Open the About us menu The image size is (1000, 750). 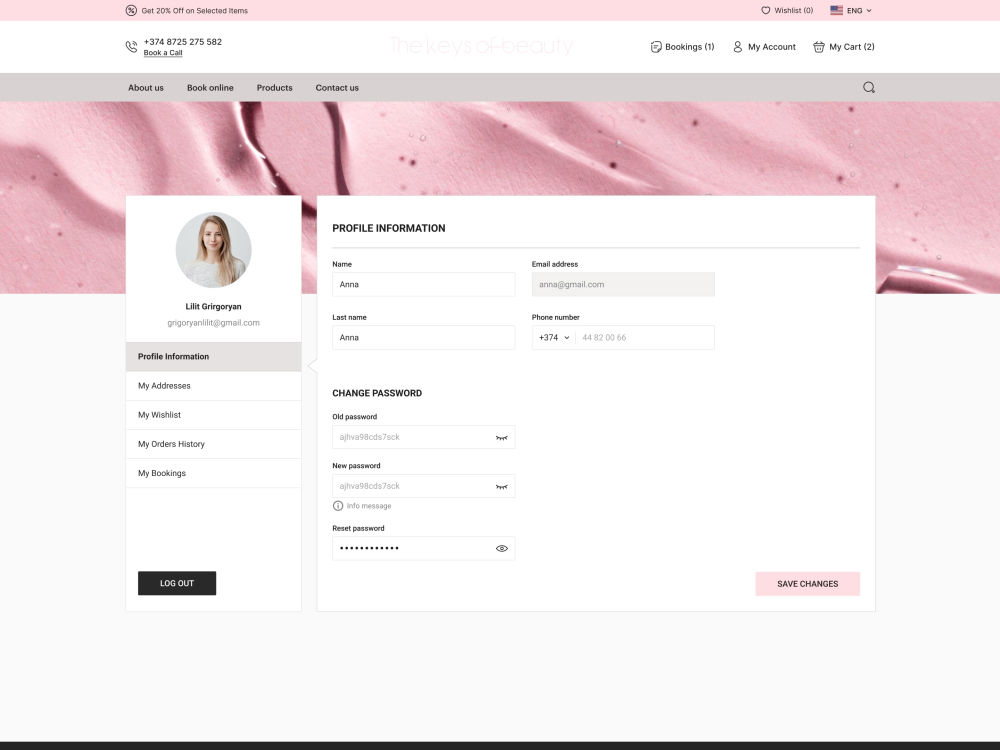145,87
